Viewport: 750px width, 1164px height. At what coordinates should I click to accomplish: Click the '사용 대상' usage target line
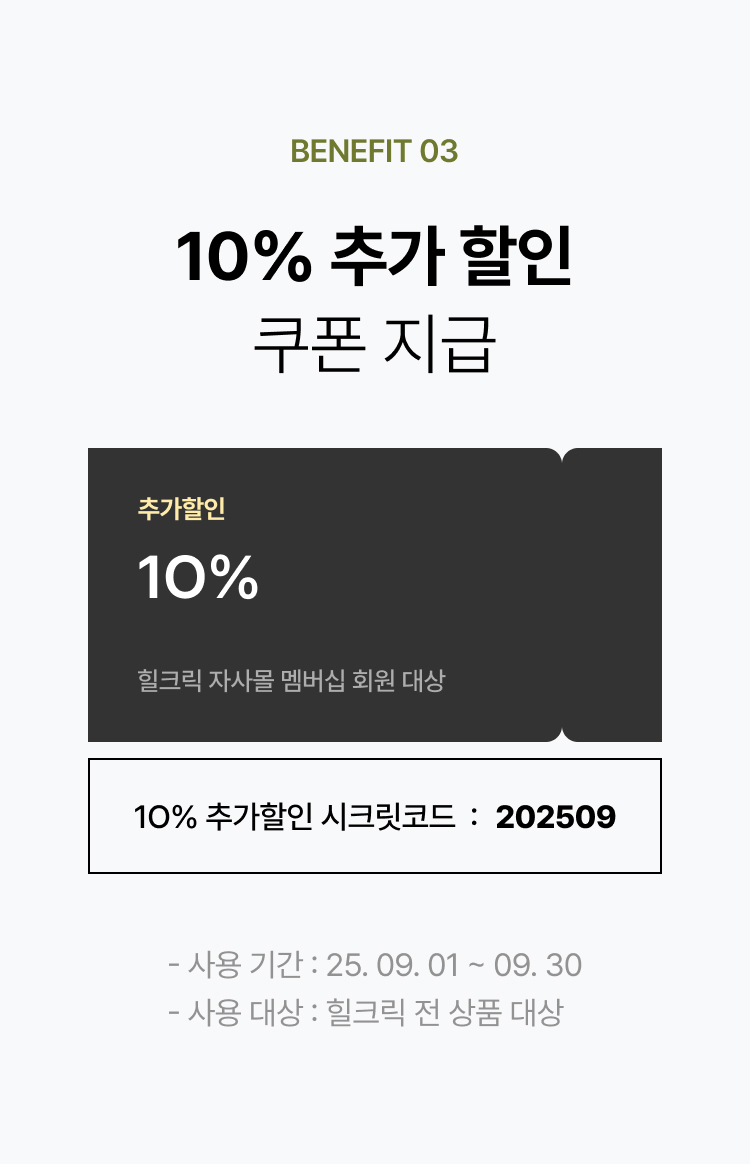tap(365, 1012)
